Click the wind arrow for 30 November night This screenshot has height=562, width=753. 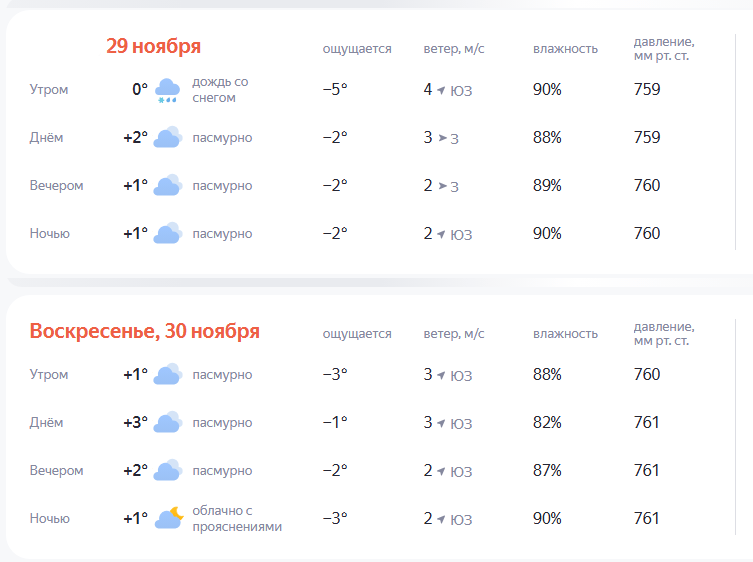pyautogui.click(x=441, y=519)
